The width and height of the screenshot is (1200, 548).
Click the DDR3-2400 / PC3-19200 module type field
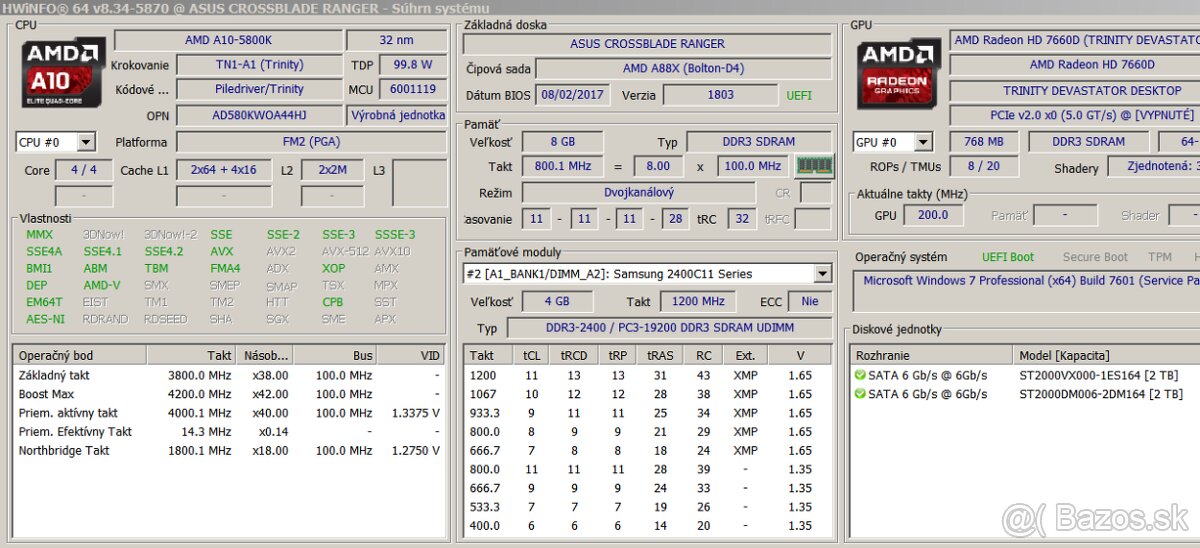tap(669, 328)
